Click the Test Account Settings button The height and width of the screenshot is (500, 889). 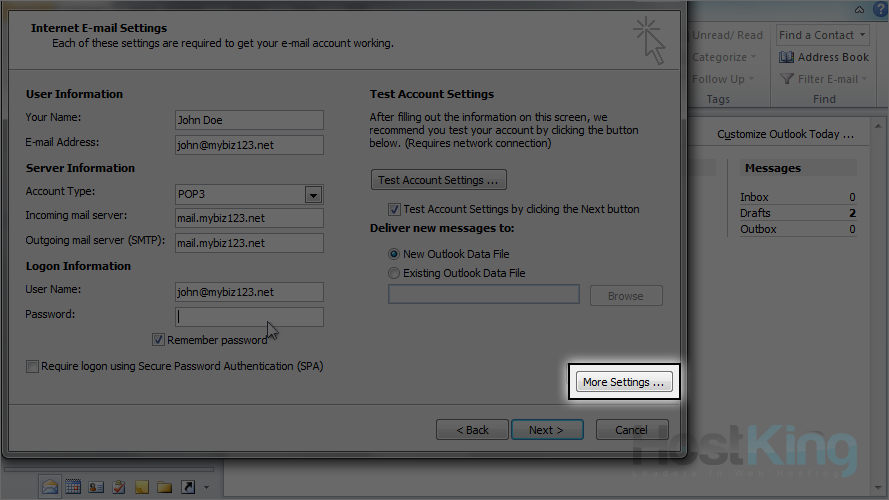[x=438, y=180]
